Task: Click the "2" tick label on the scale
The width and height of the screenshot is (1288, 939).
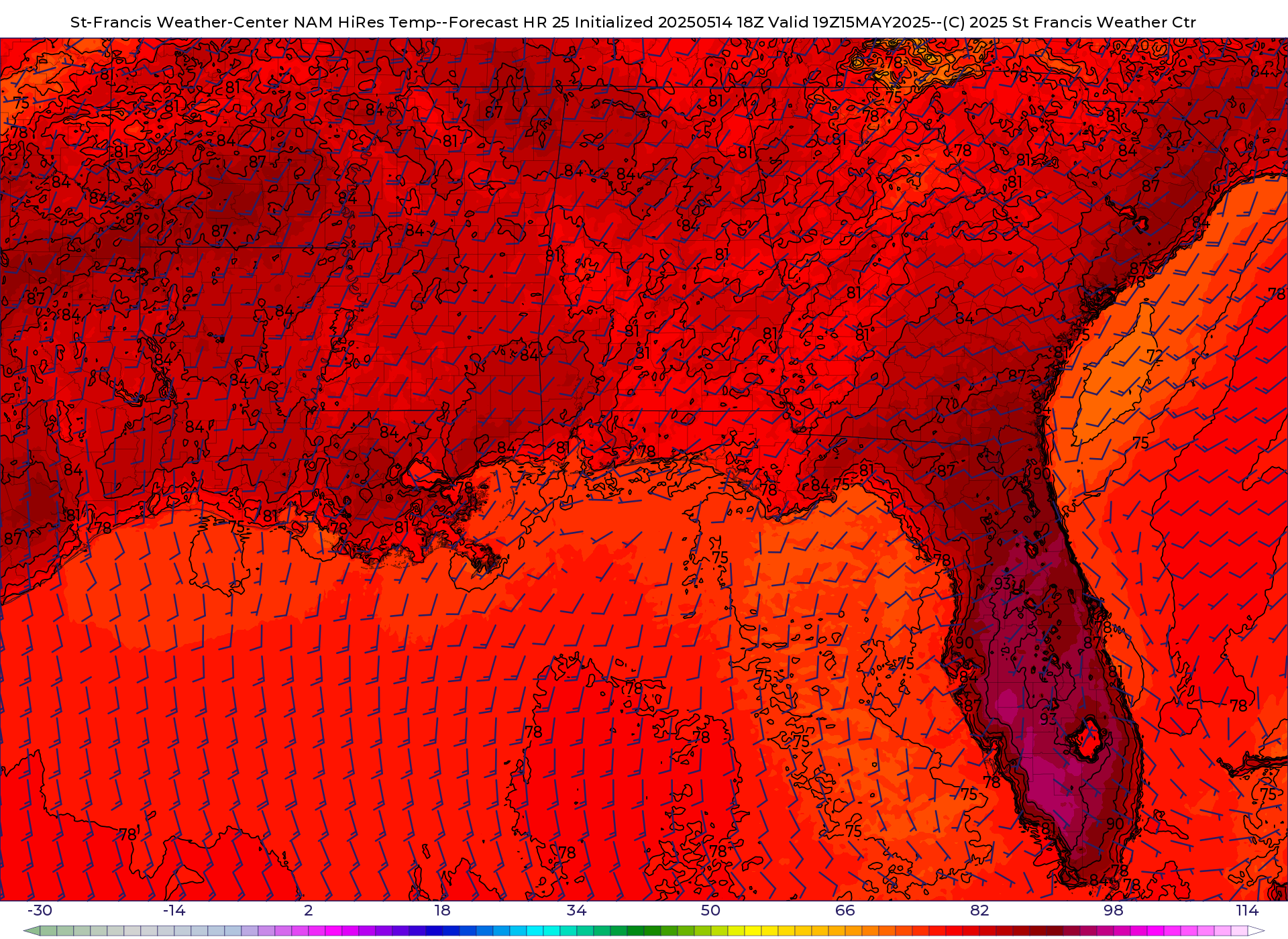Action: click(309, 910)
